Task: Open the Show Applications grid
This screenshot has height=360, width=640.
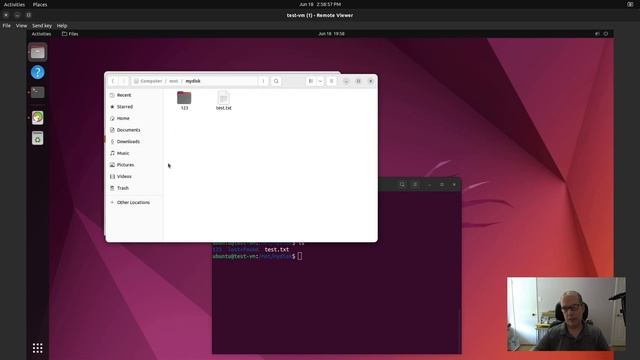Action: click(x=38, y=348)
